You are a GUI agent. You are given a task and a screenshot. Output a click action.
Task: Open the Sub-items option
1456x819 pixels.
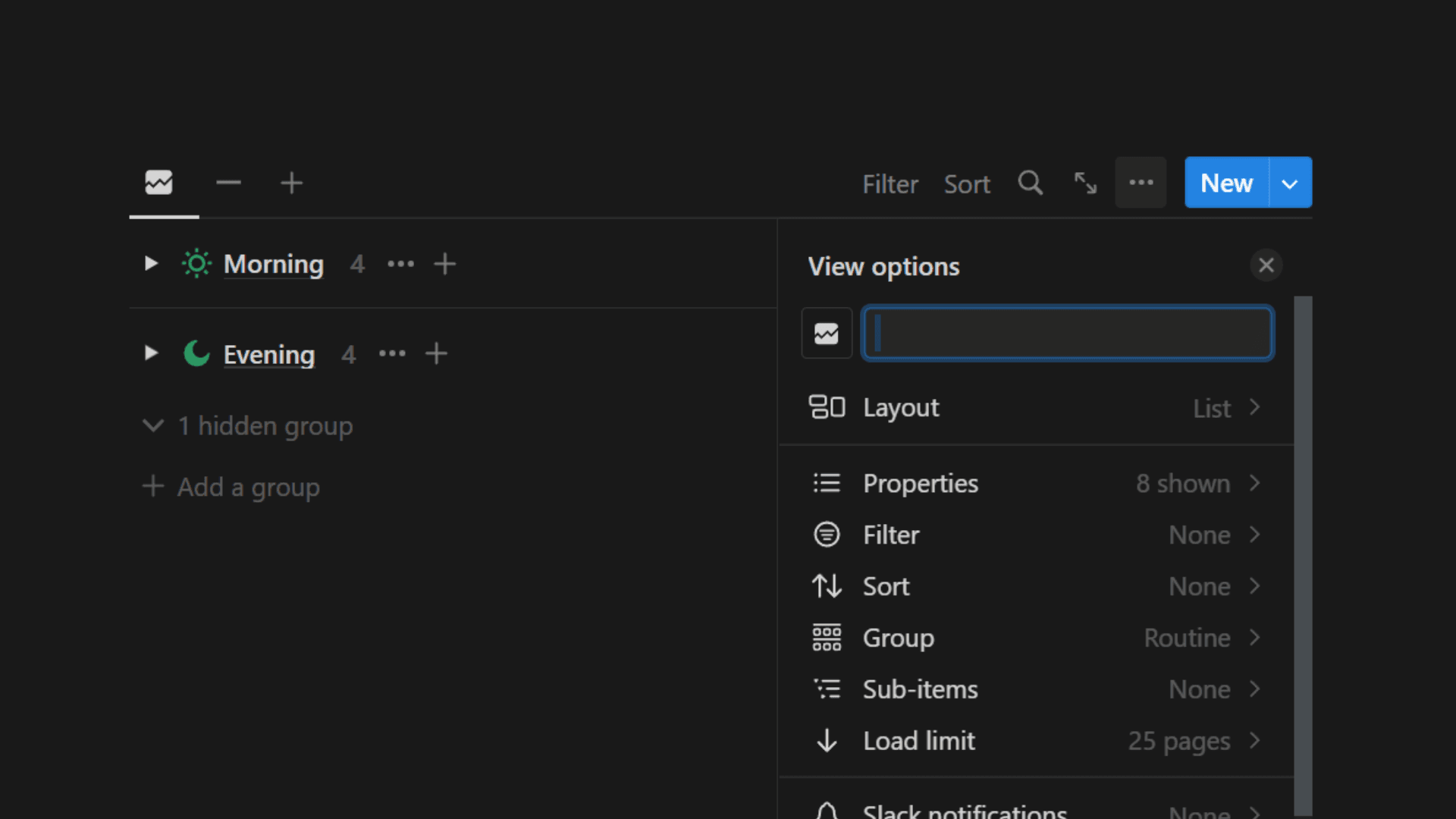1036,689
